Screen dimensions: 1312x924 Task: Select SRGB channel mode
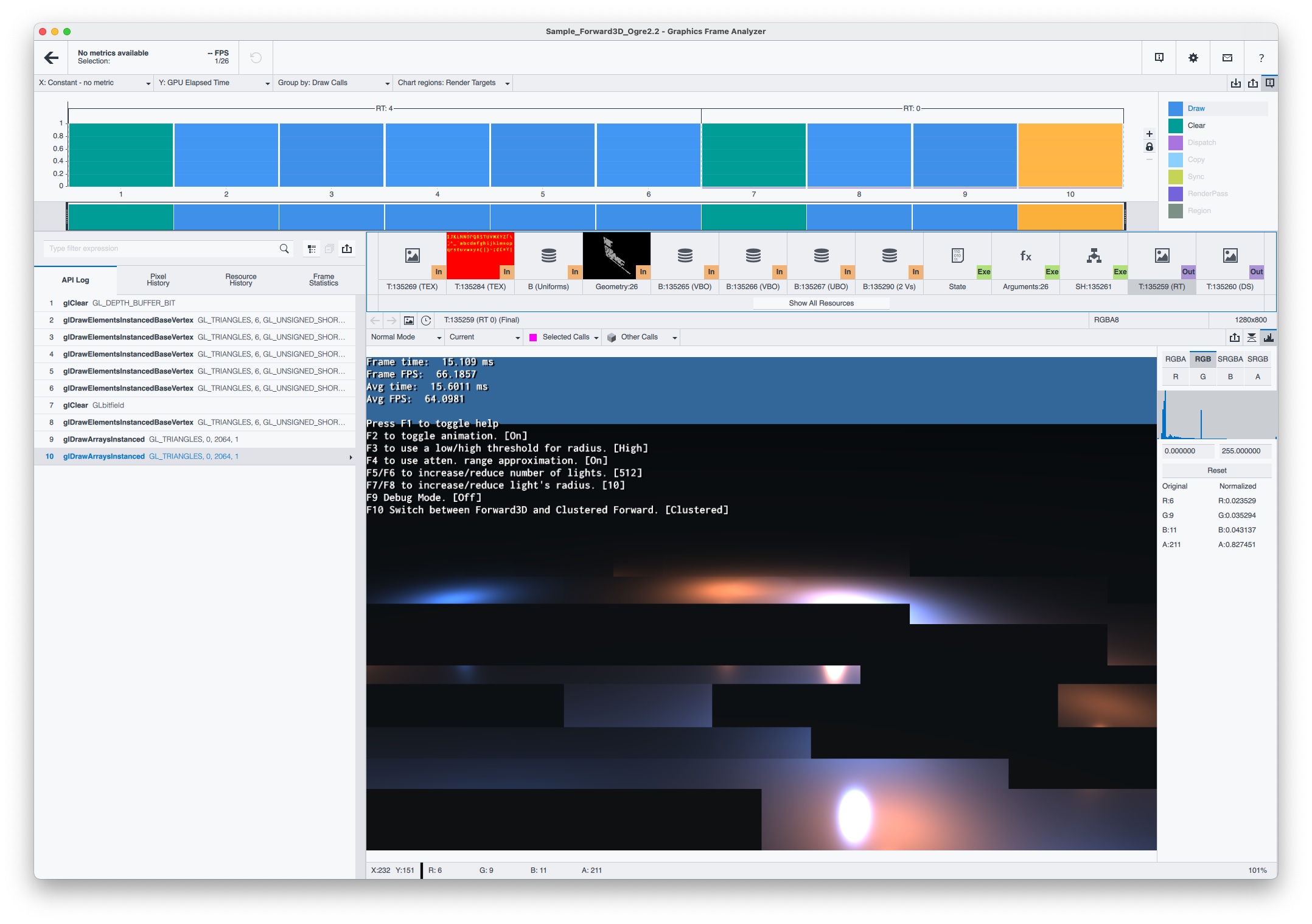click(1258, 360)
